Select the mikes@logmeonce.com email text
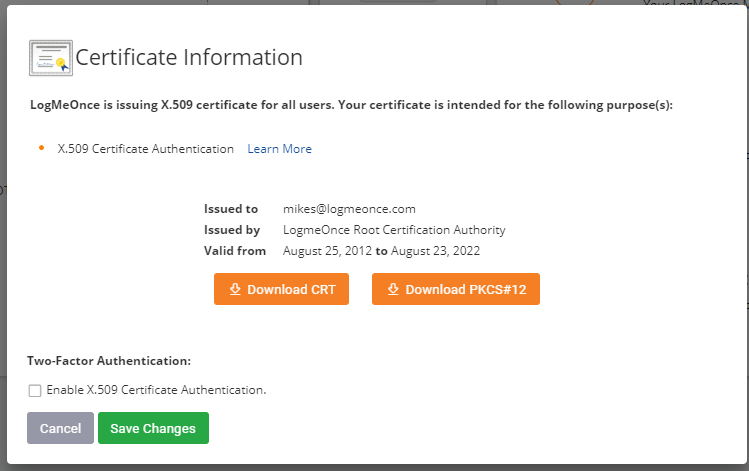 click(349, 209)
